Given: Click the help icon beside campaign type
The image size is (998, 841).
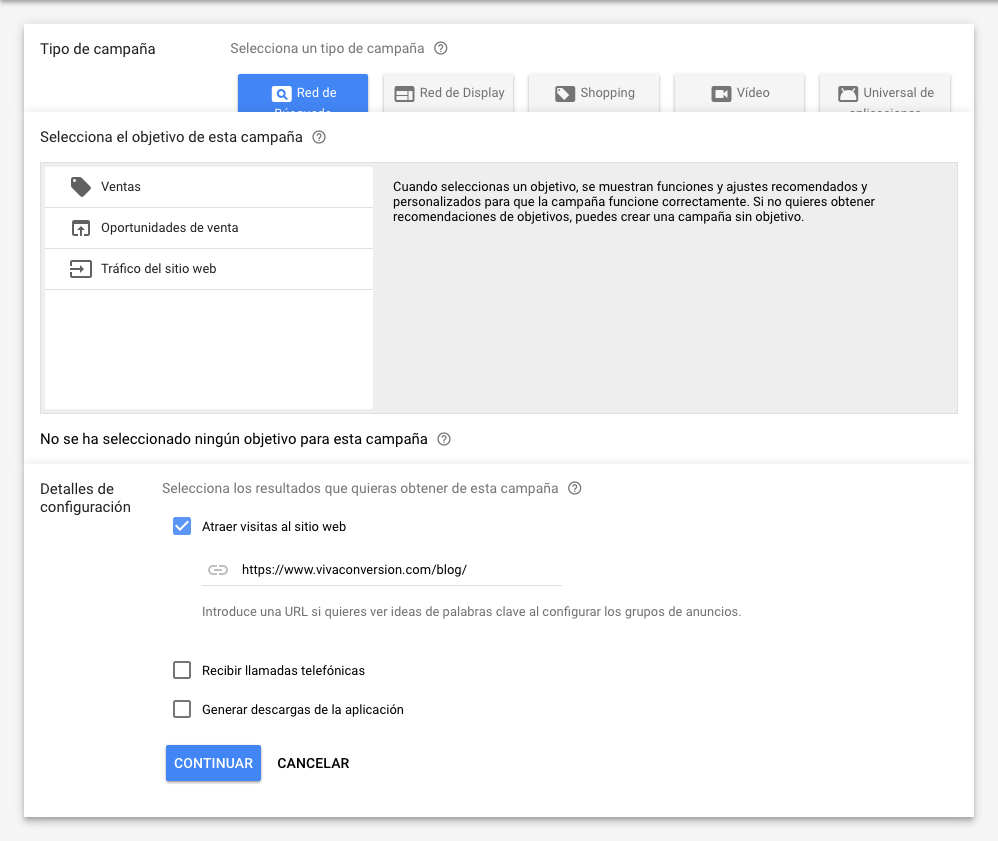Looking at the screenshot, I should click(x=441, y=48).
